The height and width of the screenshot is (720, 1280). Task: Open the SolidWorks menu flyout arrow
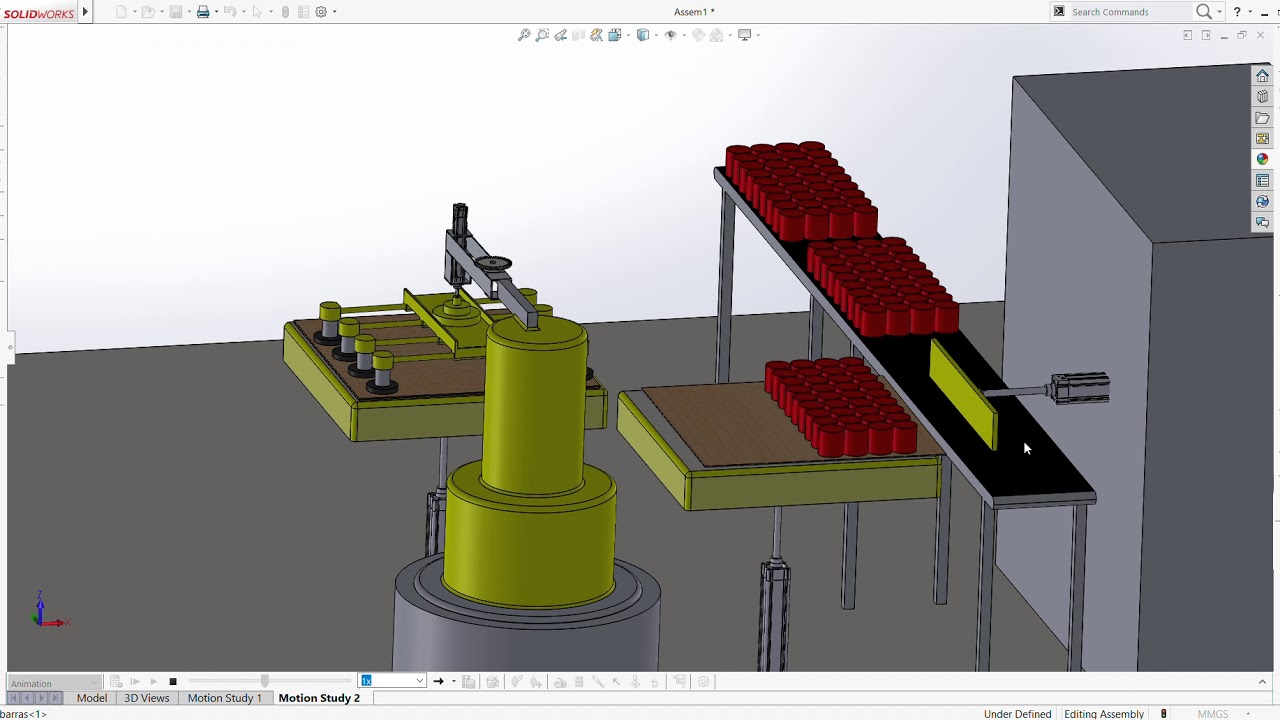click(x=85, y=12)
